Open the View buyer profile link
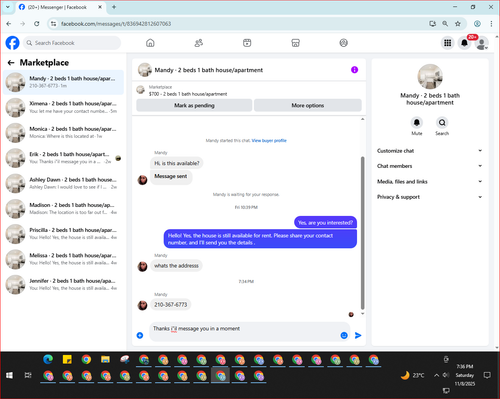The height and width of the screenshot is (399, 500). 269,141
